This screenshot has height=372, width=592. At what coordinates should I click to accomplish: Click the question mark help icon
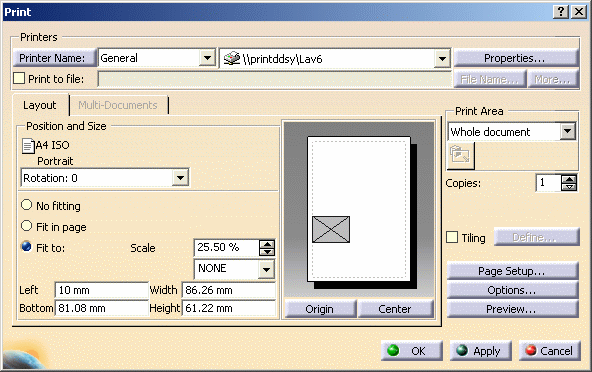(561, 12)
